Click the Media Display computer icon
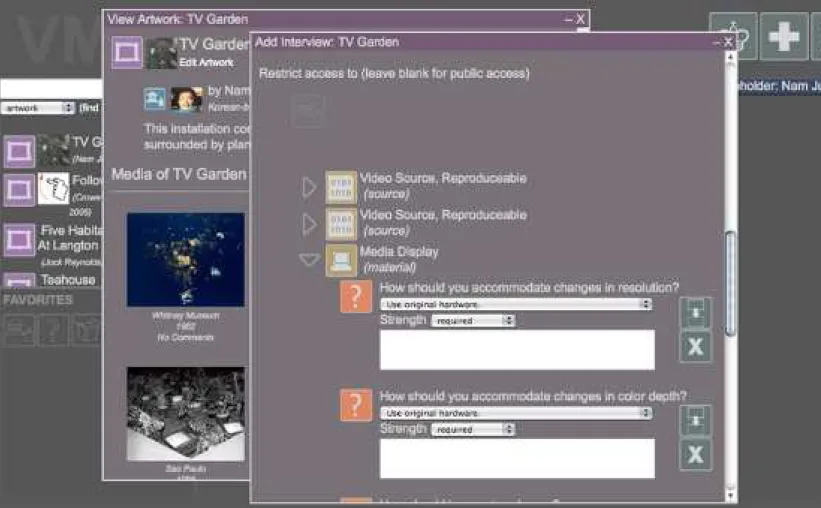This screenshot has width=821, height=508. pyautogui.click(x=341, y=260)
